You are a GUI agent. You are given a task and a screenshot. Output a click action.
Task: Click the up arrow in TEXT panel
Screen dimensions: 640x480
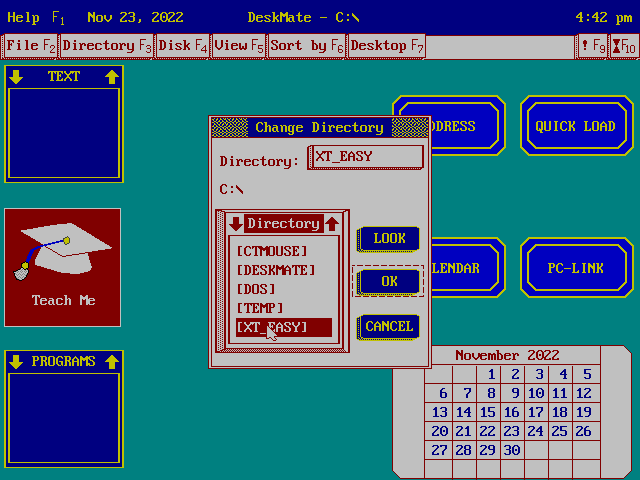[x=112, y=77]
